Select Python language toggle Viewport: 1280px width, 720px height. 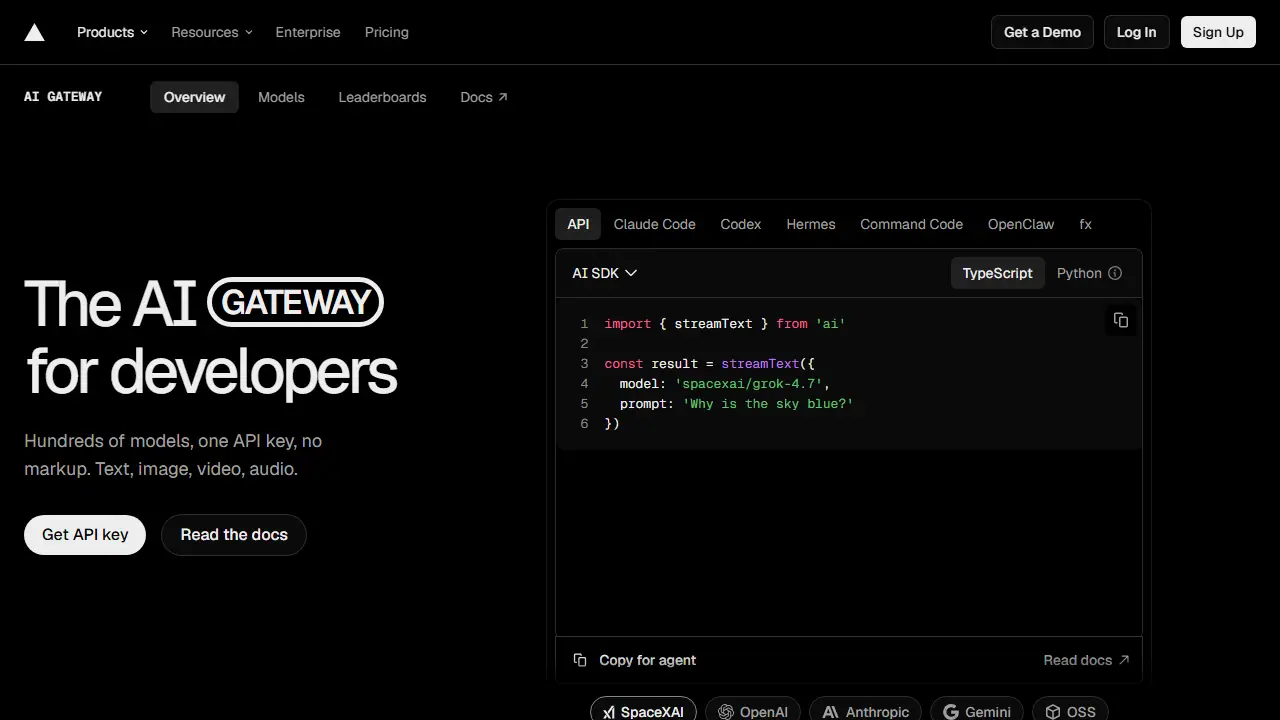[x=1079, y=273]
